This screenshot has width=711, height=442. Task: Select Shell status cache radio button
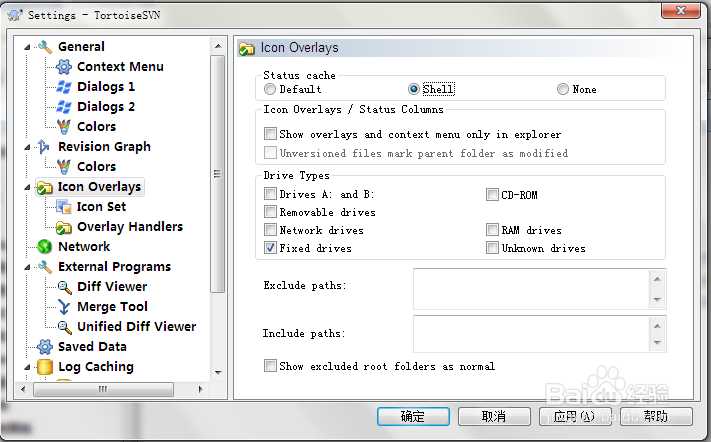[414, 89]
